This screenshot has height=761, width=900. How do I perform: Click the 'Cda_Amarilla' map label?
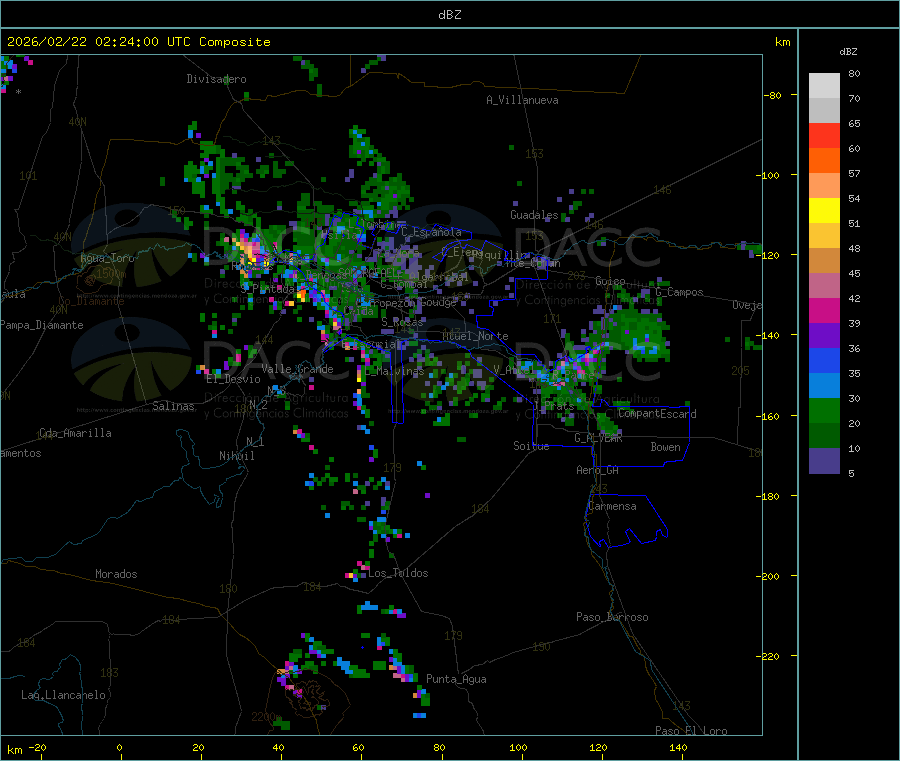(x=75, y=433)
